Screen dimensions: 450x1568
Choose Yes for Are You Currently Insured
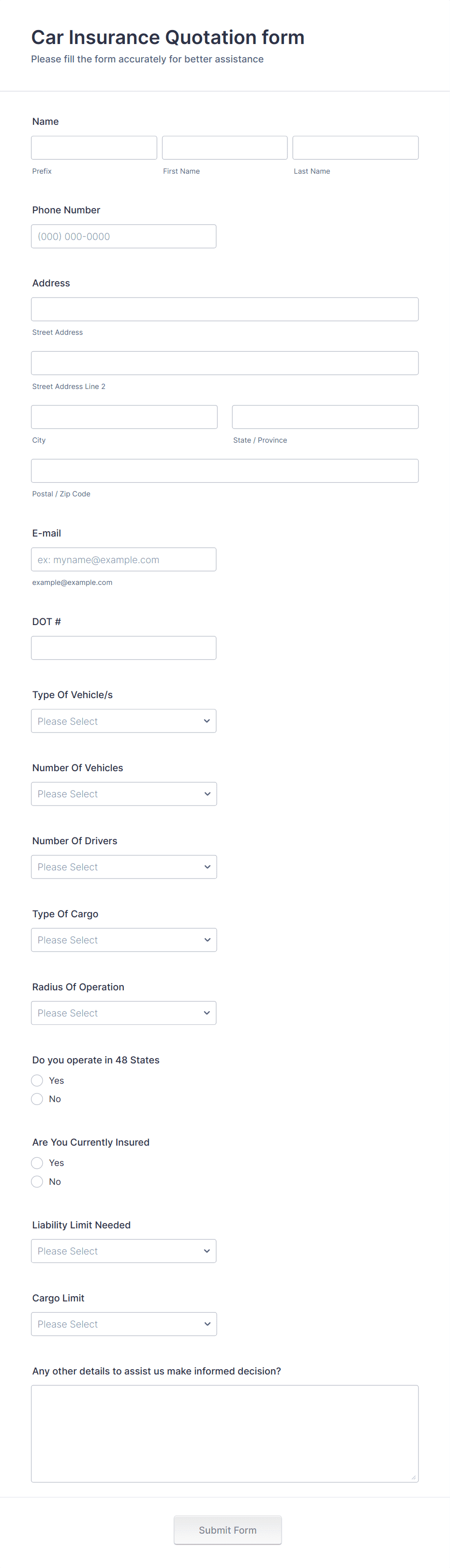37,1163
